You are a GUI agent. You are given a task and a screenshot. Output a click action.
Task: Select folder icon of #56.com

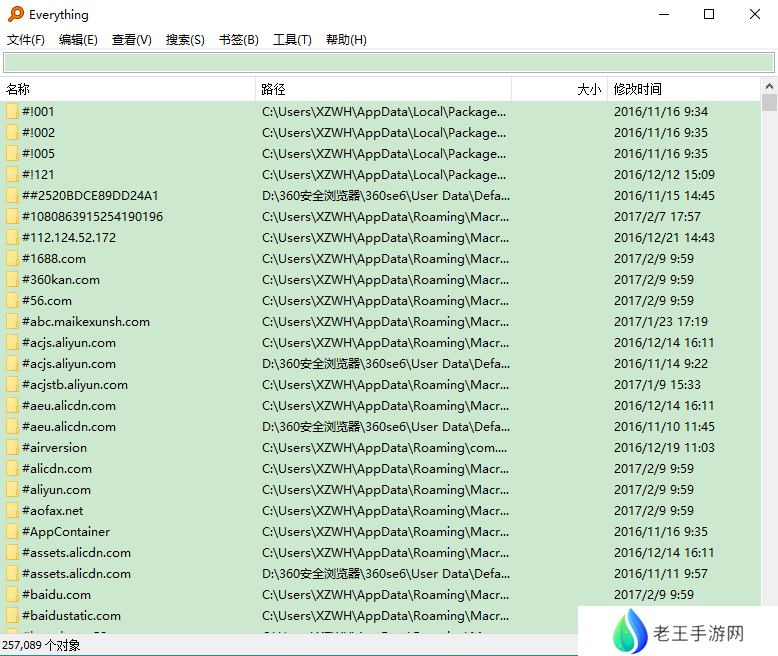(12, 301)
